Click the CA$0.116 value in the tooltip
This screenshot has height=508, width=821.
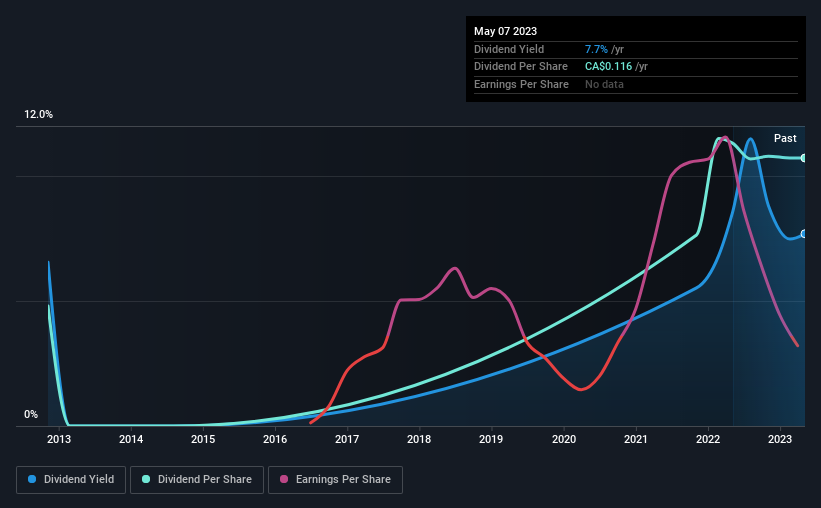click(608, 67)
